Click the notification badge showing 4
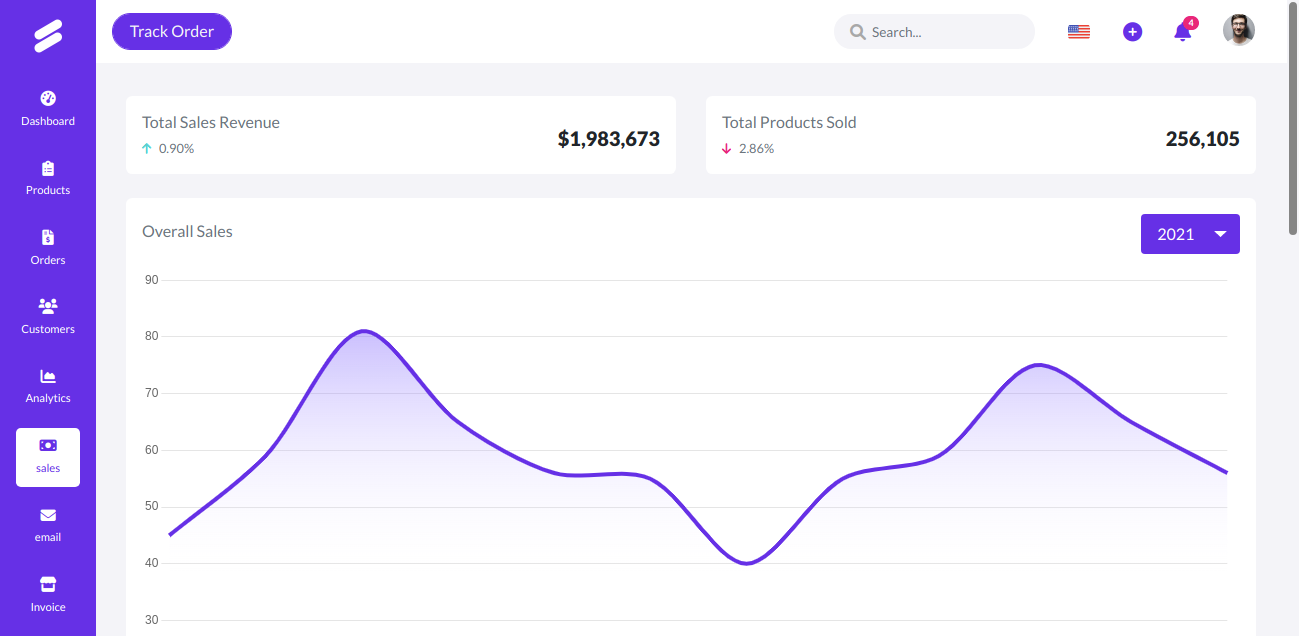1299x636 pixels. pyautogui.click(x=1191, y=22)
